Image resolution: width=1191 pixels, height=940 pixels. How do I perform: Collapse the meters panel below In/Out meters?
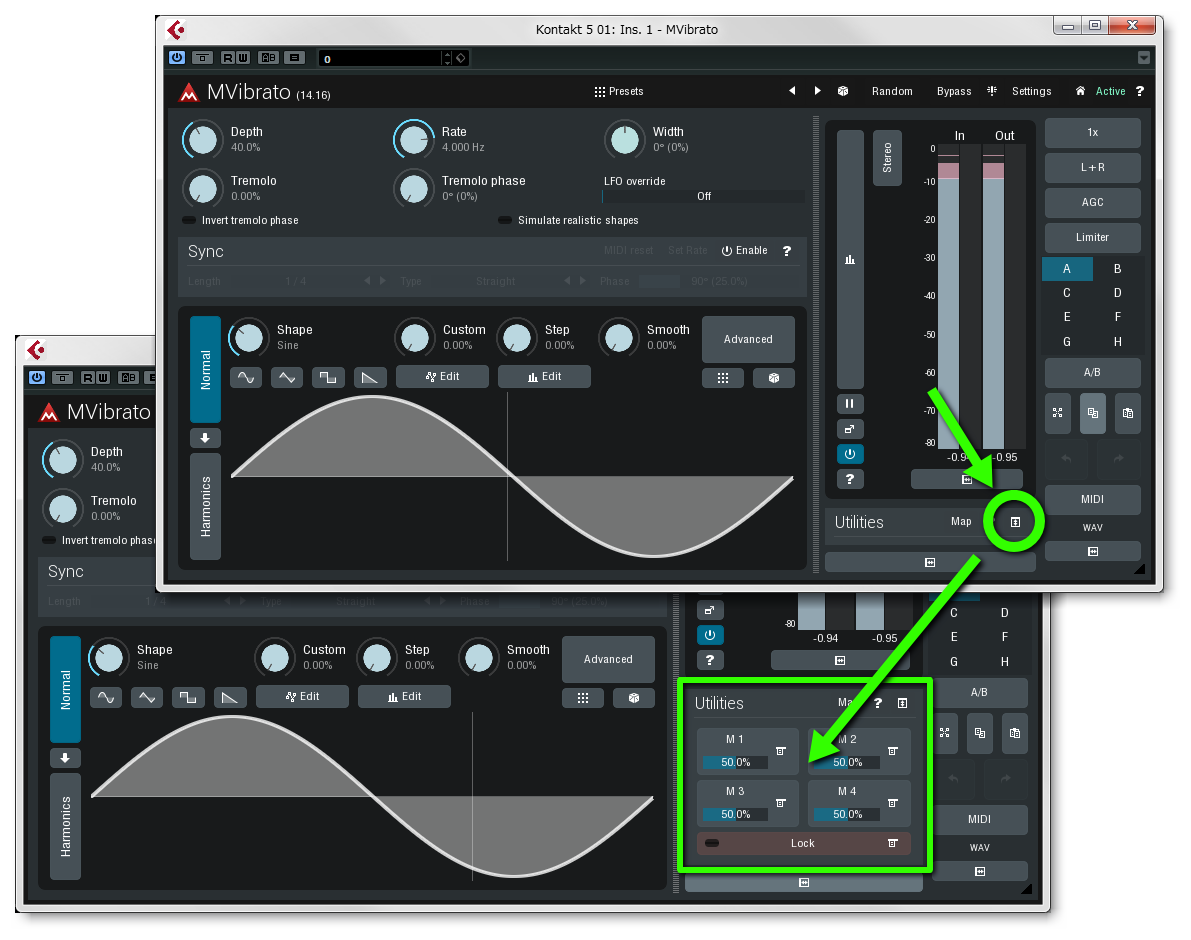pos(966,479)
